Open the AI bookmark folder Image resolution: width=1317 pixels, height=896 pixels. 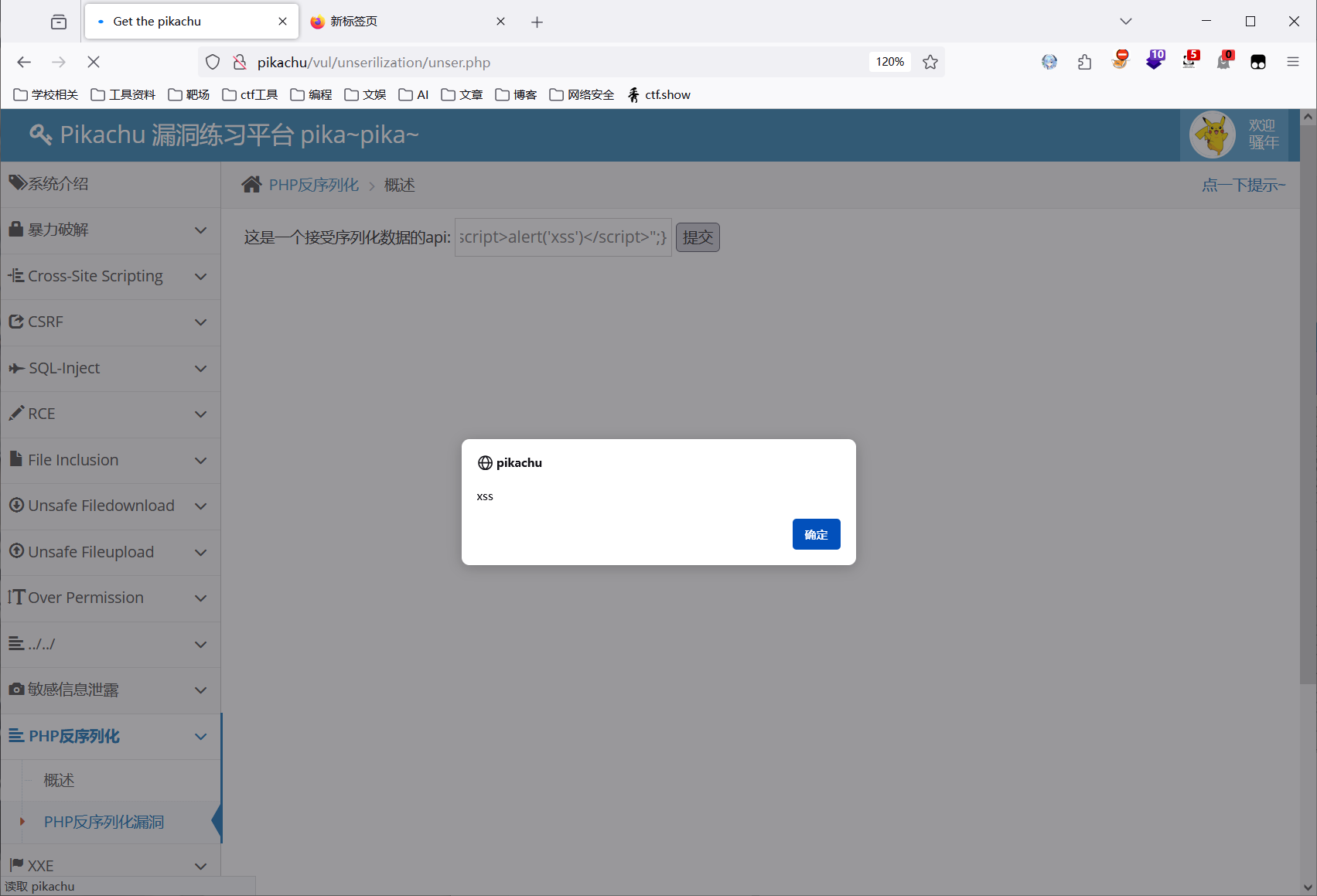pyautogui.click(x=415, y=94)
